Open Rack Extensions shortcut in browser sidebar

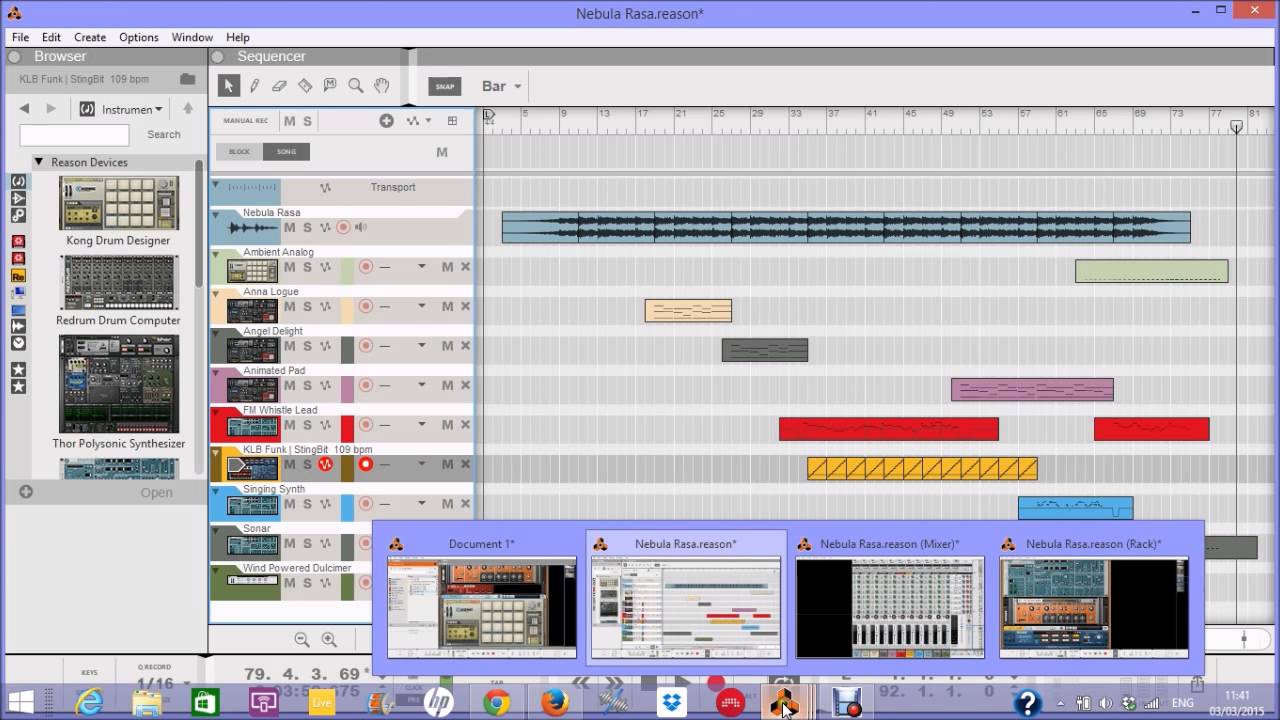pos(18,275)
